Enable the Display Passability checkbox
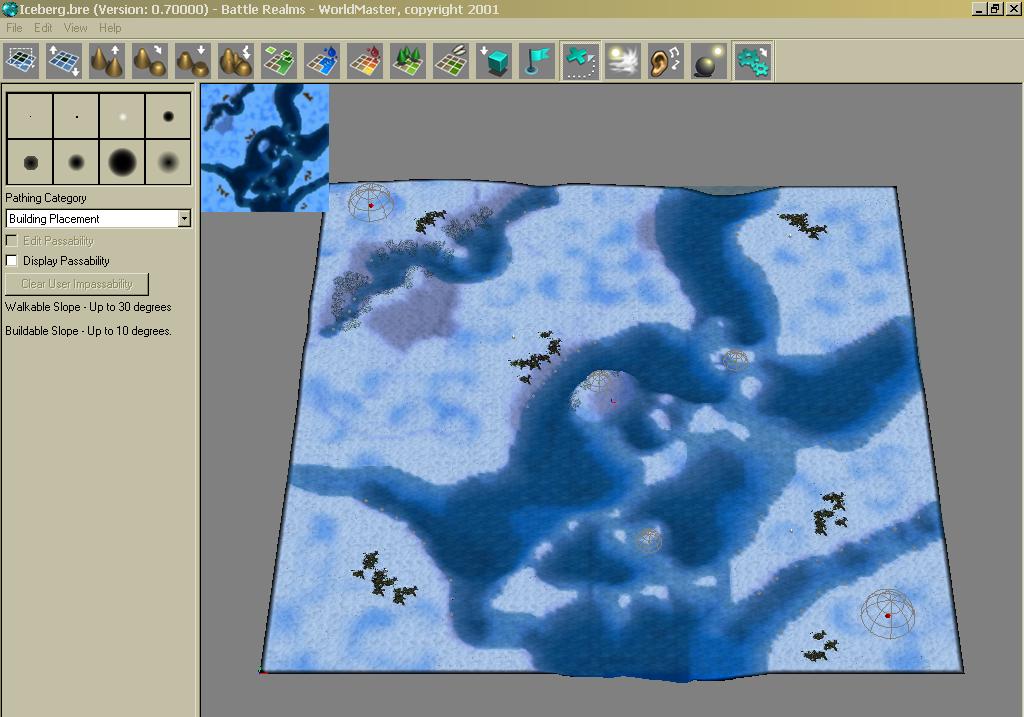This screenshot has height=717, width=1024. tap(11, 261)
